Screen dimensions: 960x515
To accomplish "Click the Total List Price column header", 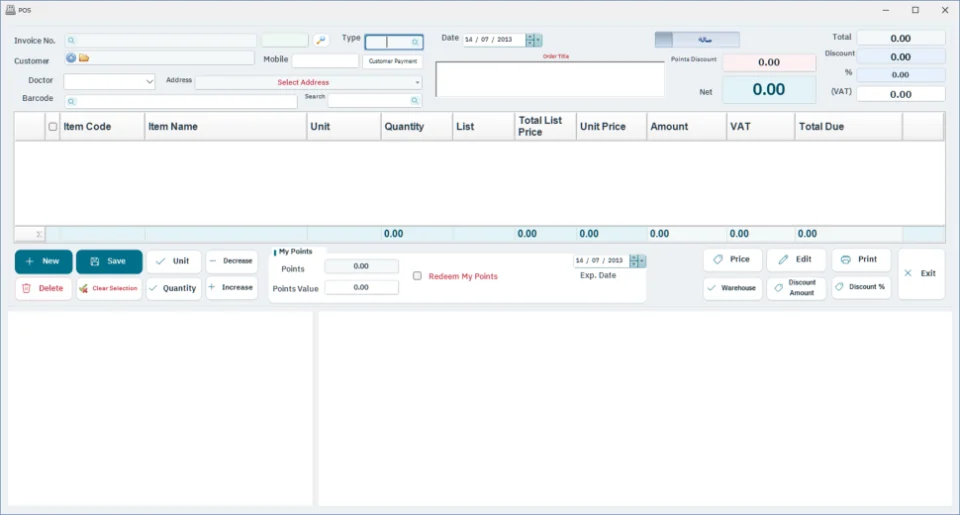I will [546, 127].
